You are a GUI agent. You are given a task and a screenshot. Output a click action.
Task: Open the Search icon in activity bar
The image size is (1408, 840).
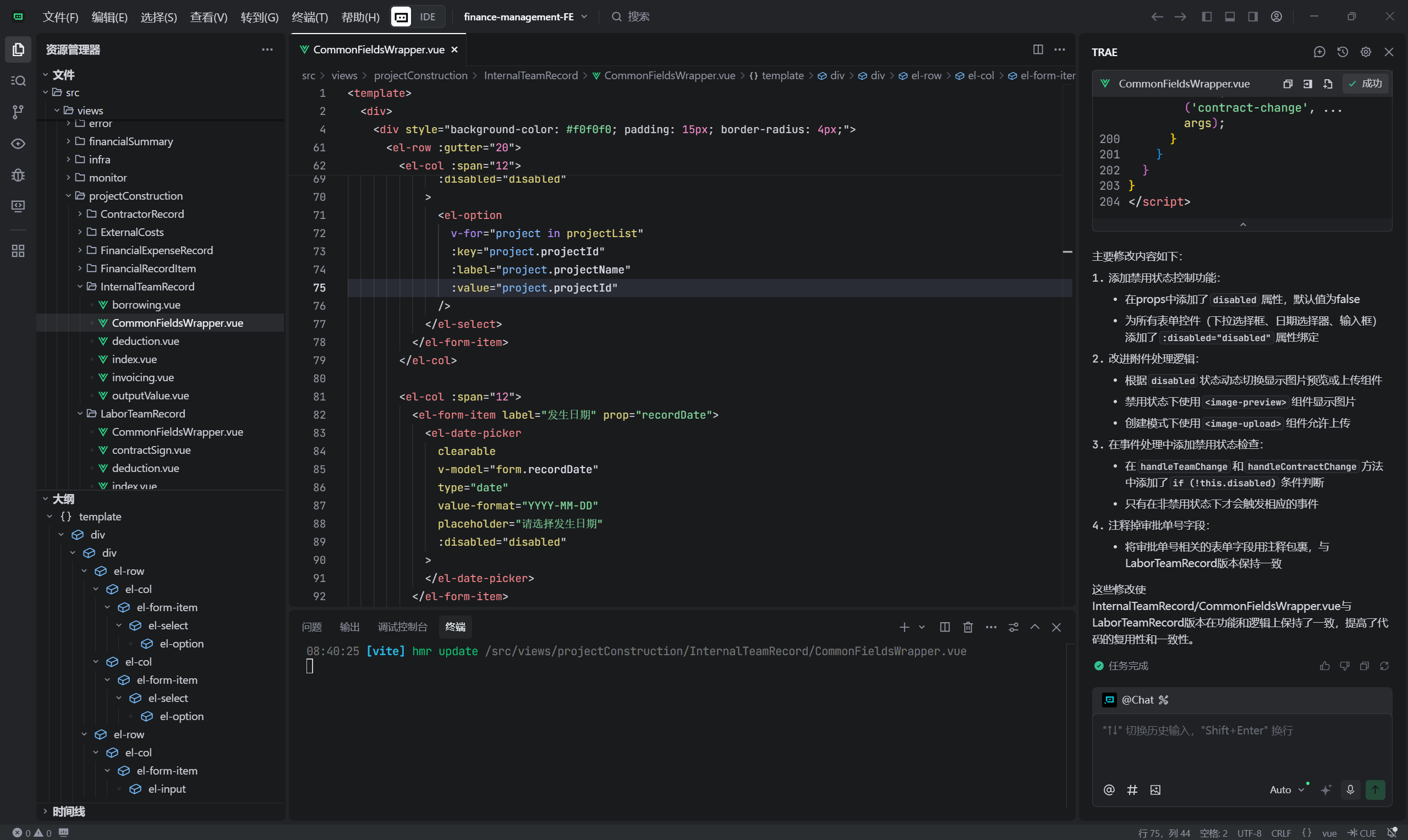(18, 81)
